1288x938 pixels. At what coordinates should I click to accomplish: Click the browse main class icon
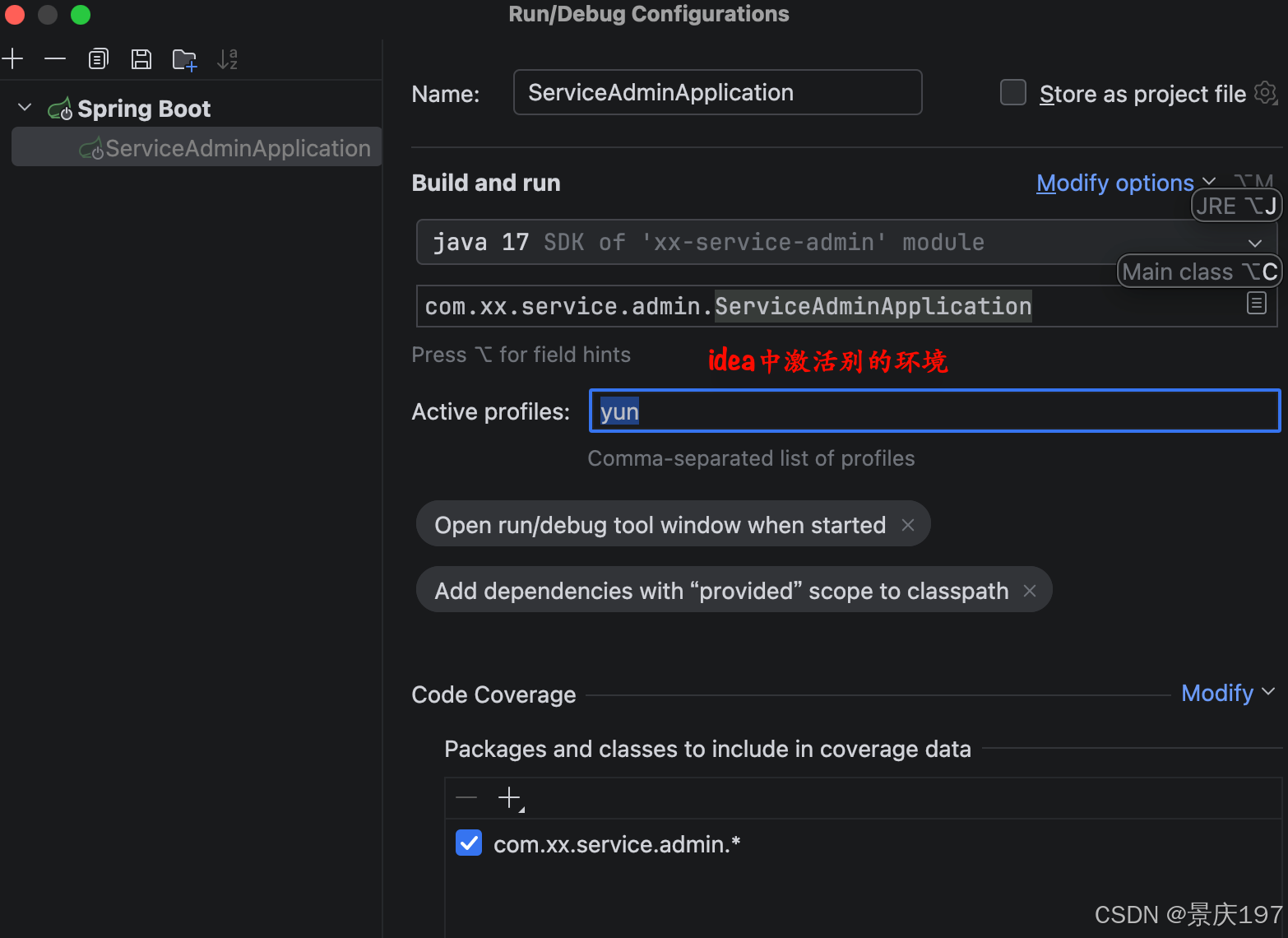coord(1256,304)
